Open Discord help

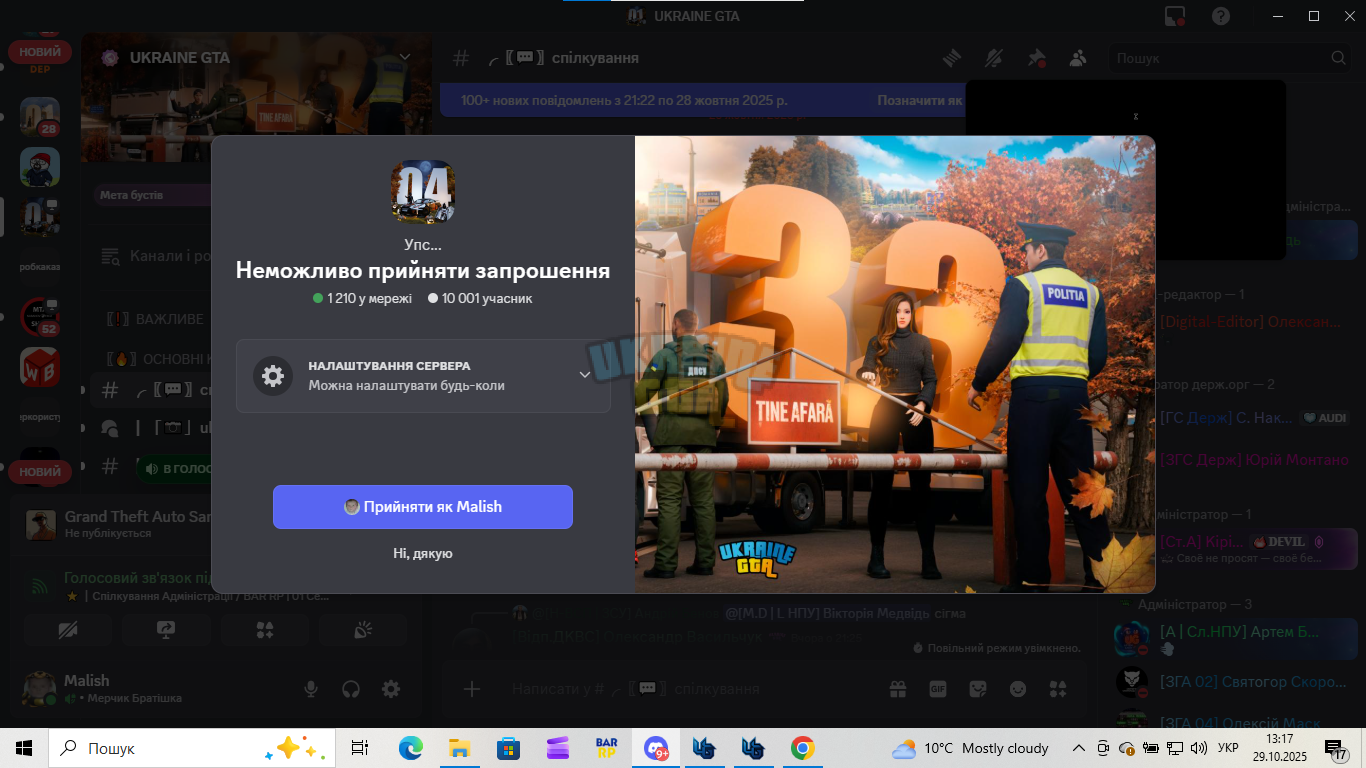pos(1221,16)
